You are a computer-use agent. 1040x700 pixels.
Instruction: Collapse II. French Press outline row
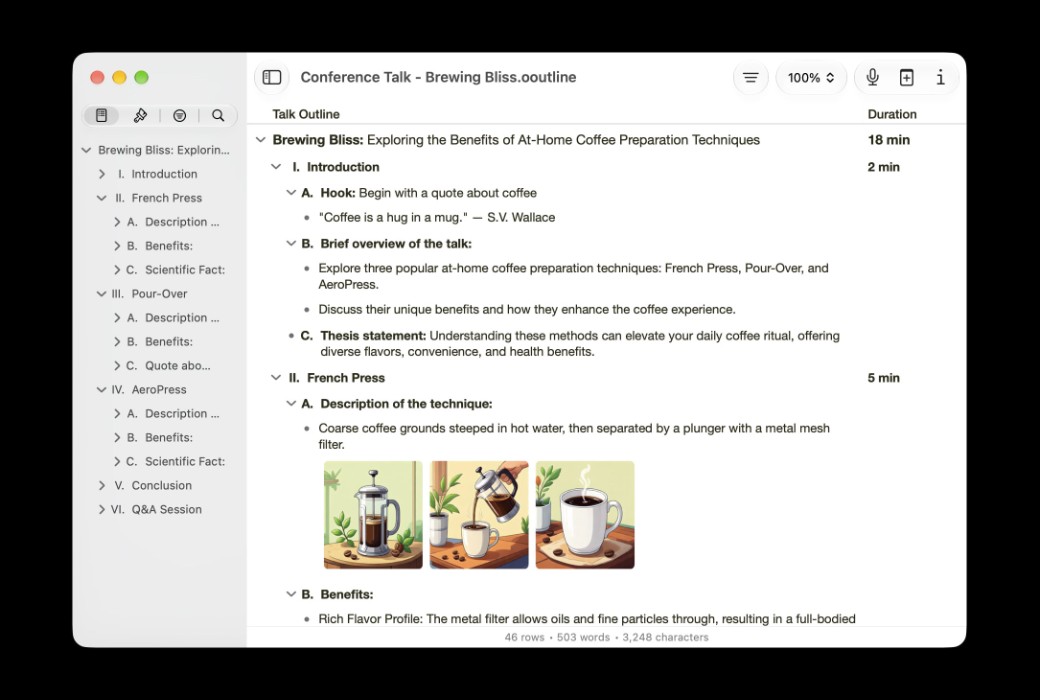(276, 378)
